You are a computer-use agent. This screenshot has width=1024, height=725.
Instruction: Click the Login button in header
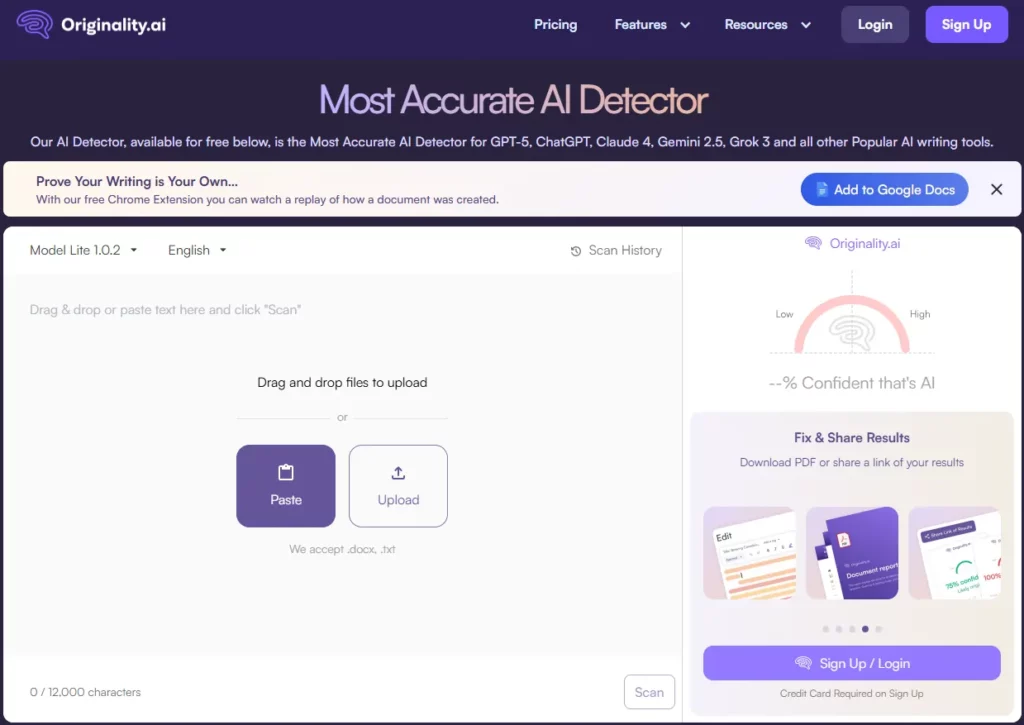coord(874,24)
